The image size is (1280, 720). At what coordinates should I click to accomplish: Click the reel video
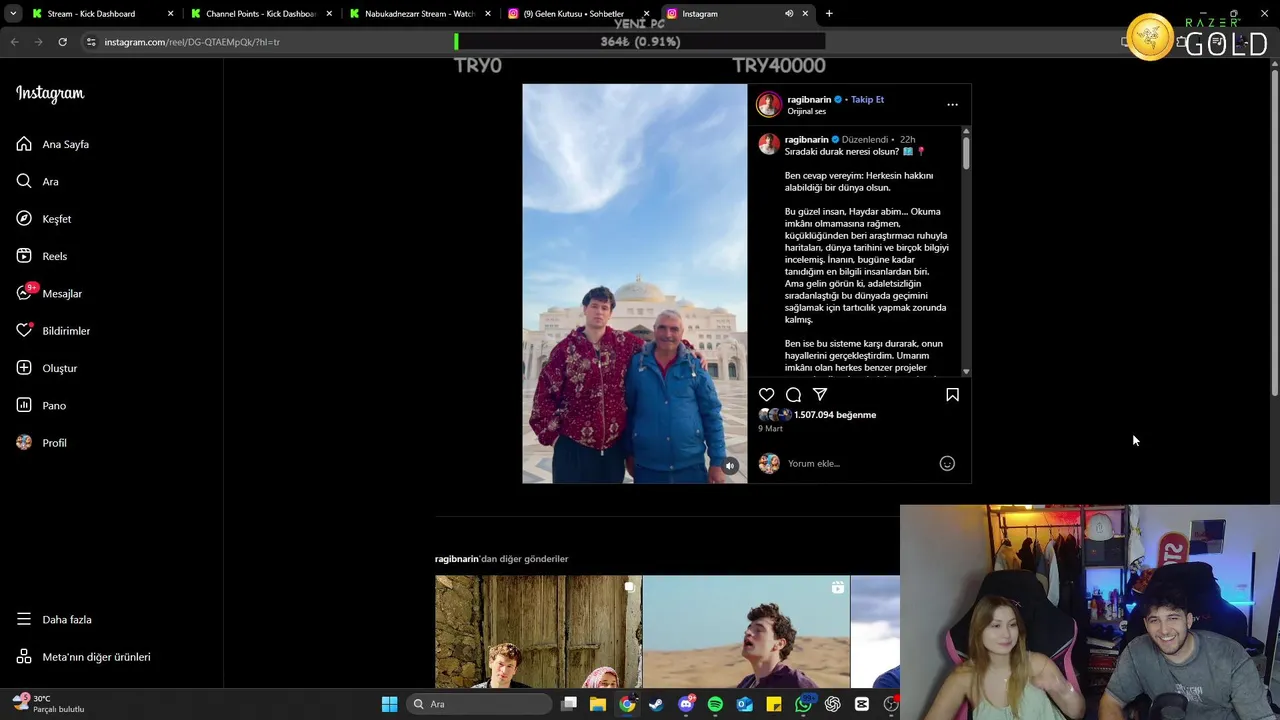pos(634,283)
